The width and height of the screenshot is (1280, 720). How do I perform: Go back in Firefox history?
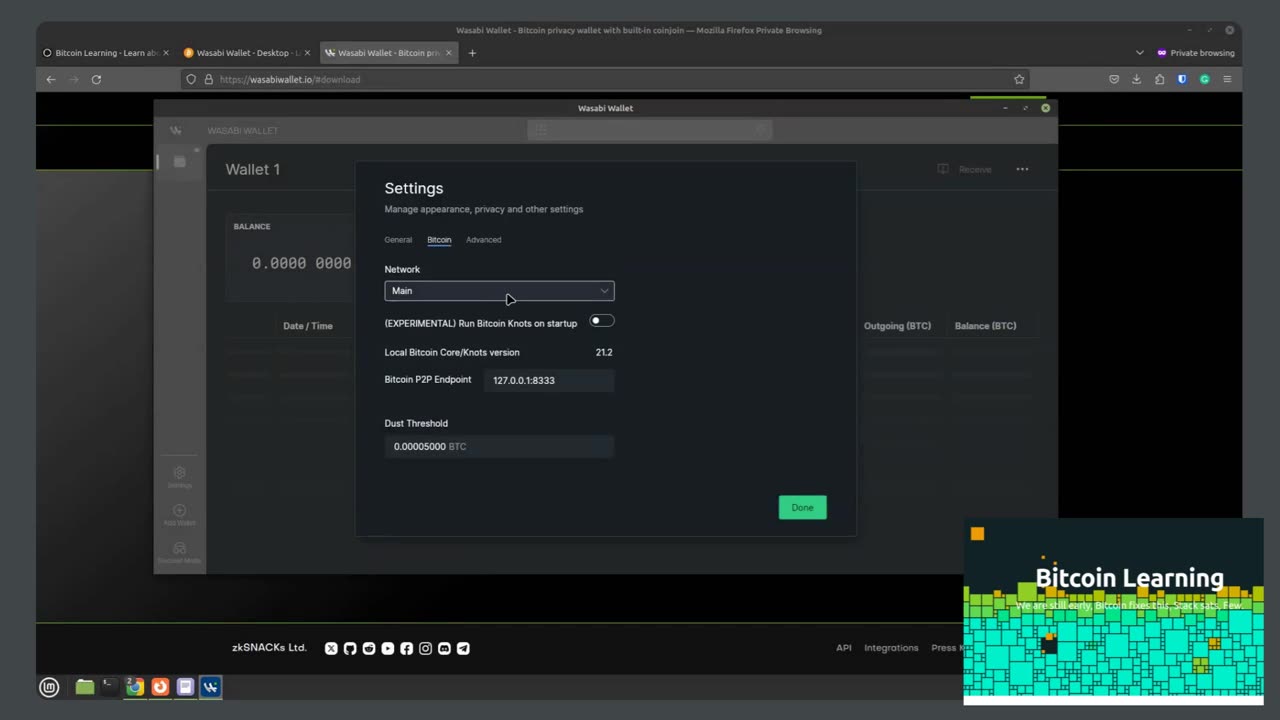click(51, 79)
